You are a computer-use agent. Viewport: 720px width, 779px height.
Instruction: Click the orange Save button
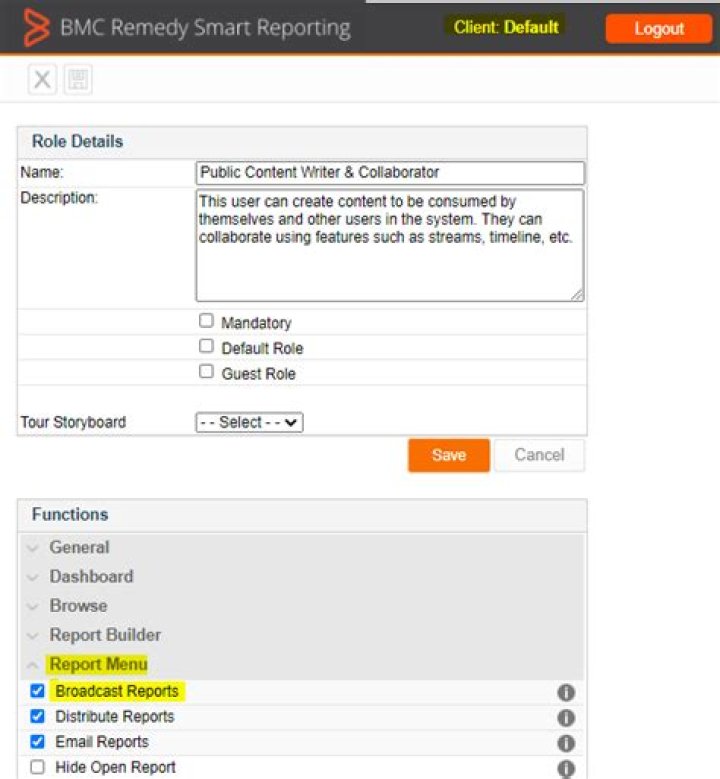coord(449,455)
